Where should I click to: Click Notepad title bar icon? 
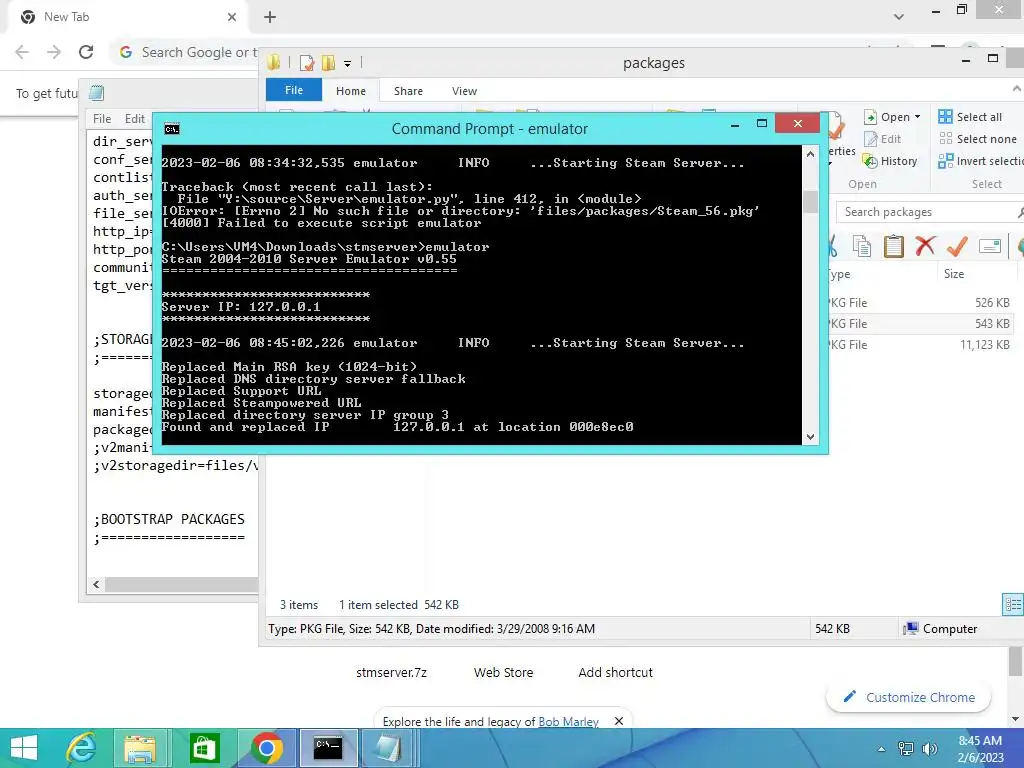(97, 93)
